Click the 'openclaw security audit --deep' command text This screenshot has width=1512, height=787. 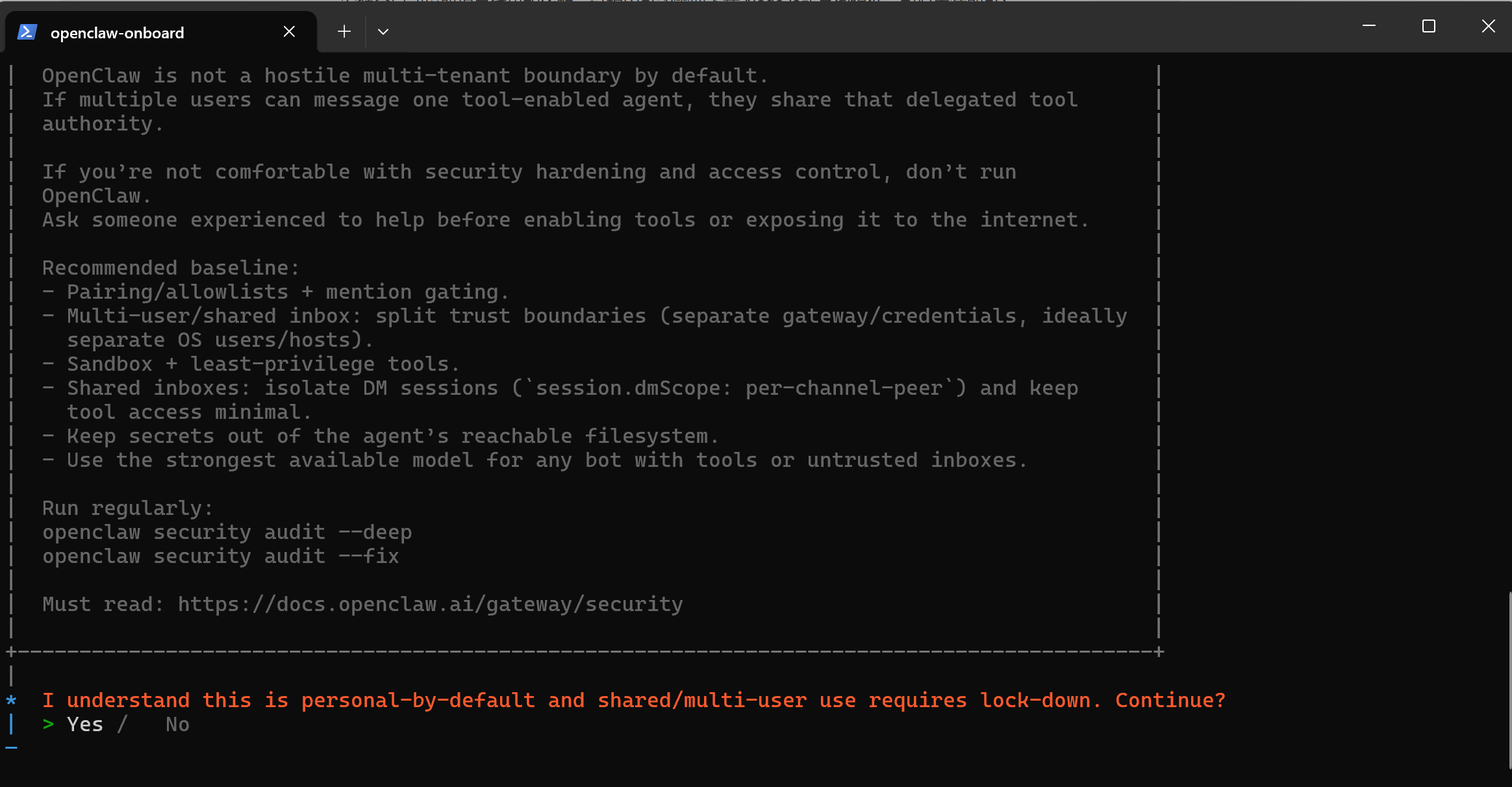[227, 532]
